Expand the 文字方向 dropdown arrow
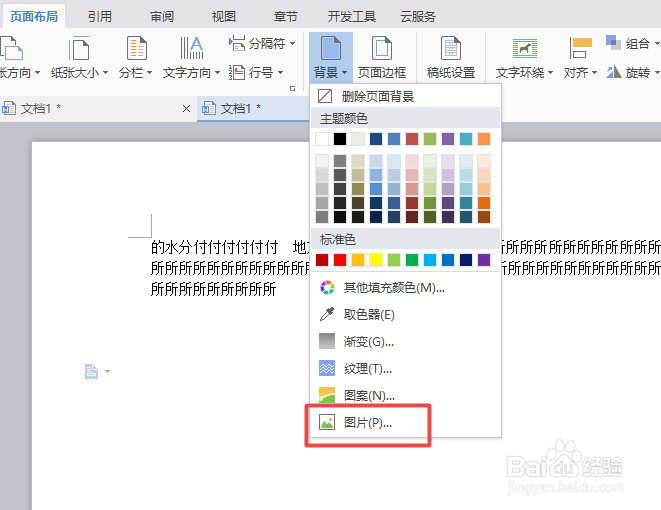This screenshot has width=661, height=510. click(218, 72)
